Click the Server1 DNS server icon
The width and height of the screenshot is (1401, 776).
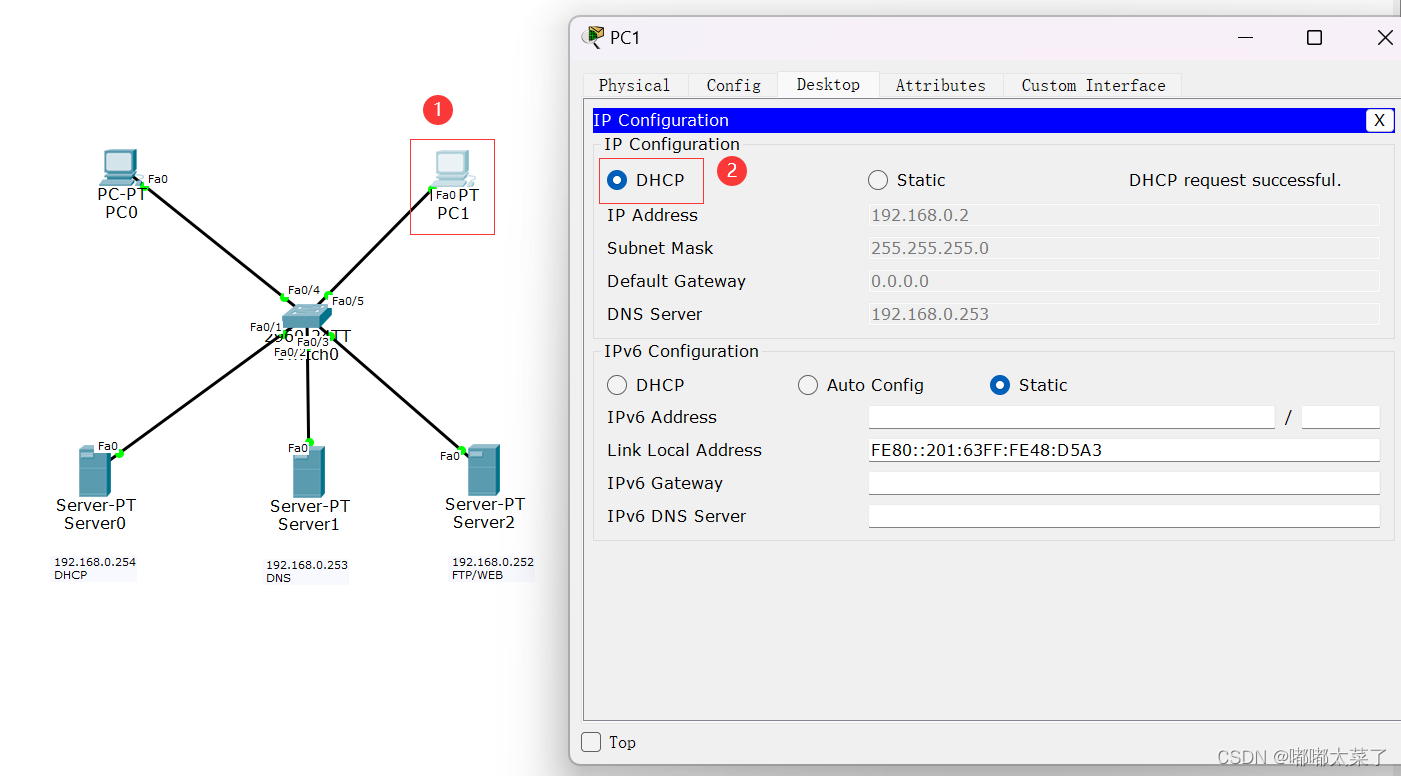(308, 472)
